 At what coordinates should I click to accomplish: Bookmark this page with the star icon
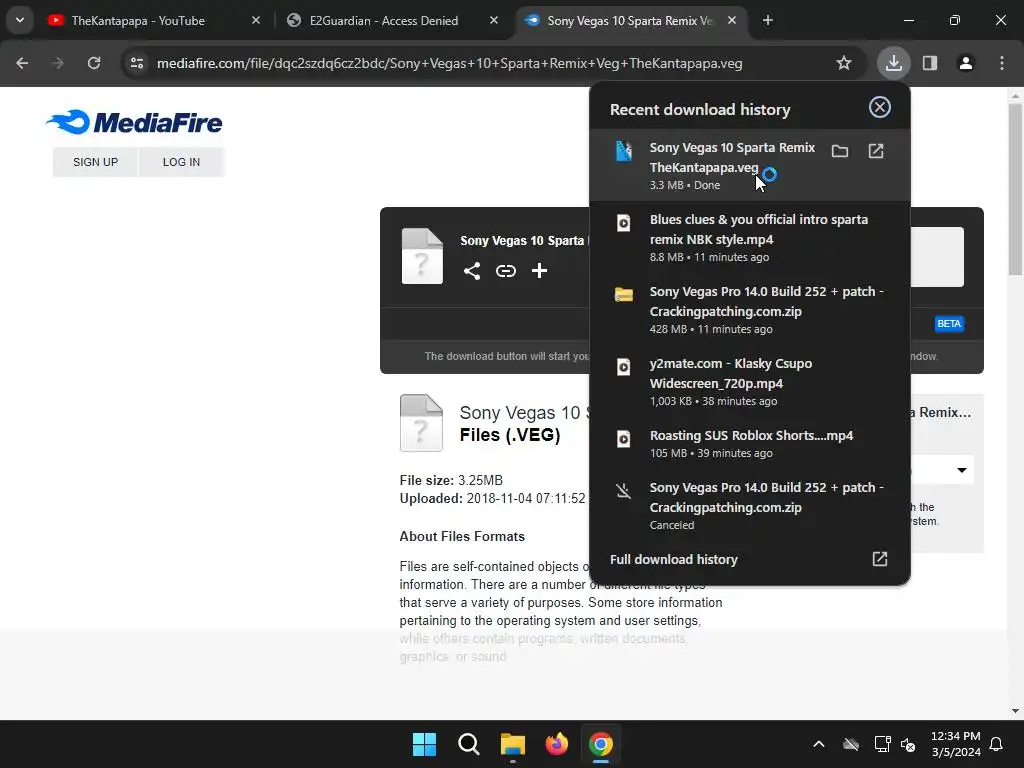tap(844, 63)
